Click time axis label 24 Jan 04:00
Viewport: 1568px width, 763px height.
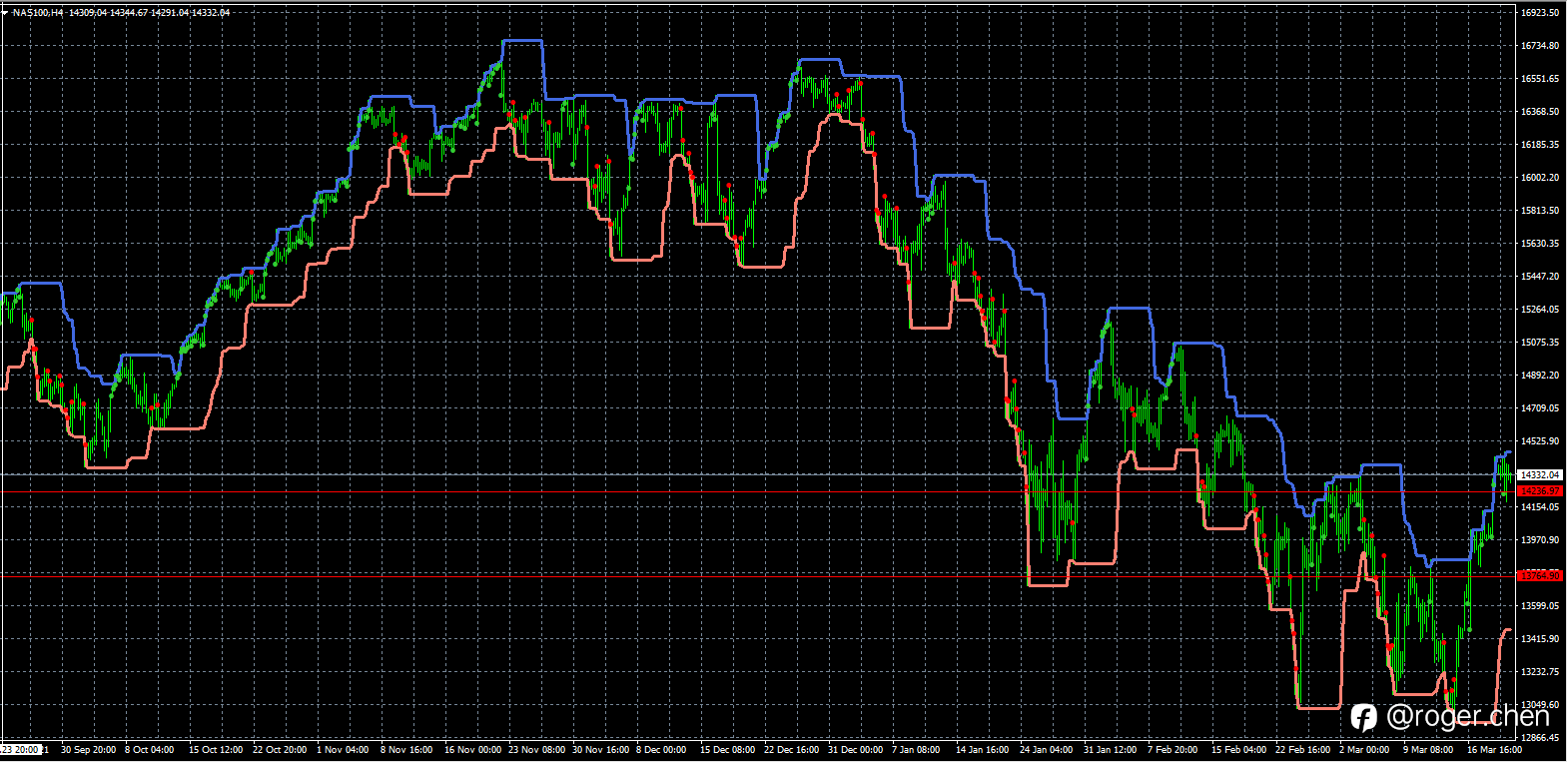coord(1047,750)
